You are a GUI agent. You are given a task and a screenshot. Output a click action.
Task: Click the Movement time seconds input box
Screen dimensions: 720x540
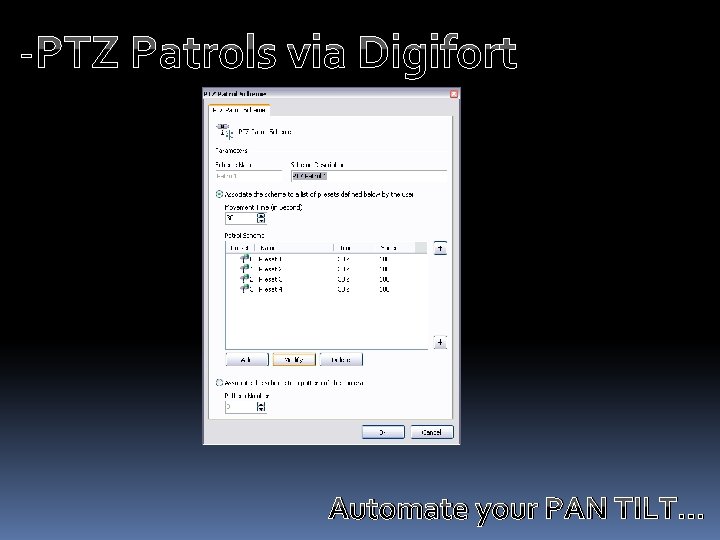[x=241, y=218]
